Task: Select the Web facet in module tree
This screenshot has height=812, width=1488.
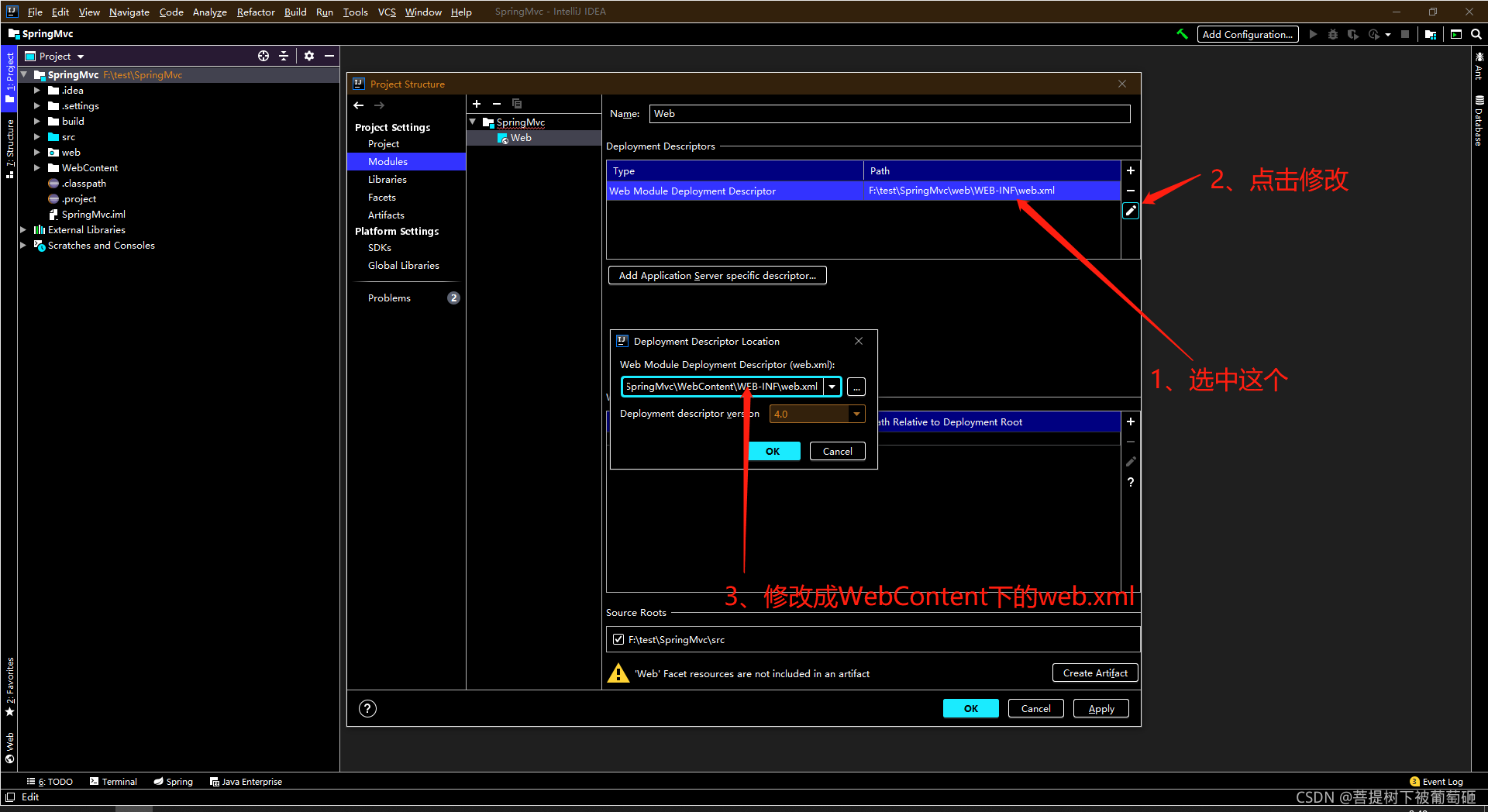Action: pyautogui.click(x=521, y=138)
